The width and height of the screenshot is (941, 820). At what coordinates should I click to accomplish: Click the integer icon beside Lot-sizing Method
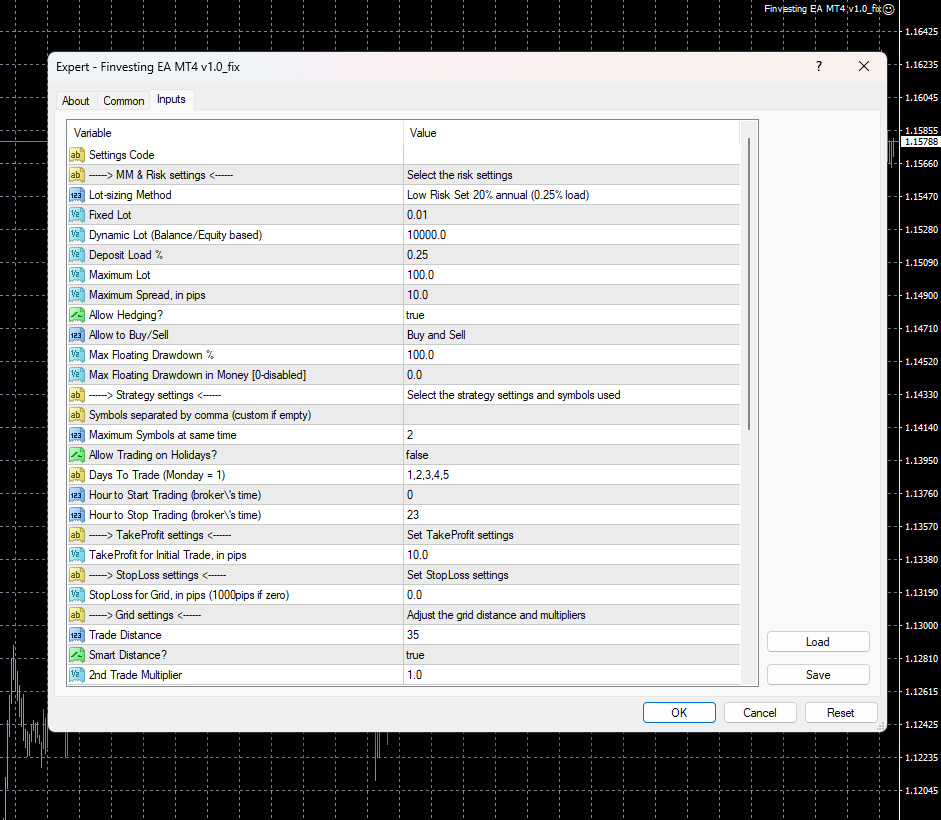[x=76, y=195]
